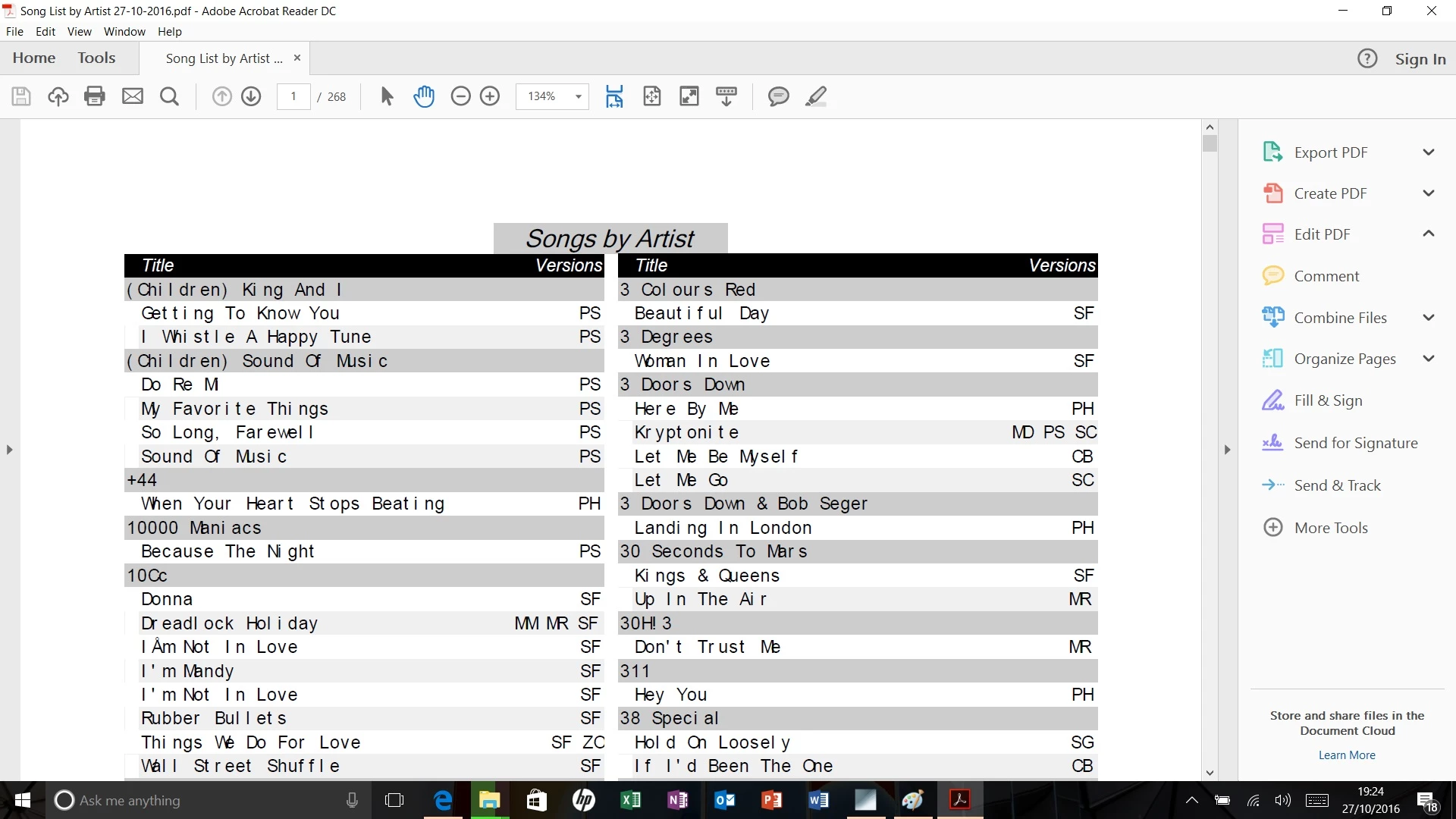Screen dimensions: 1456x819
Task: Click the page number input field
Action: point(293,96)
